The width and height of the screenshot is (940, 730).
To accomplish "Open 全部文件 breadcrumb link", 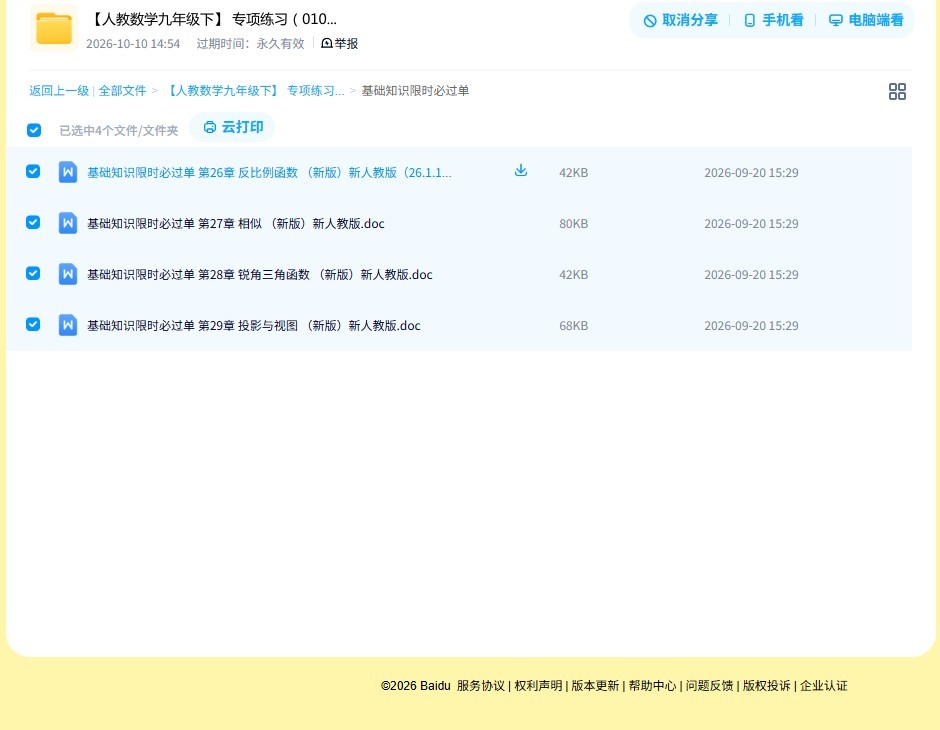I will pyautogui.click(x=122, y=91).
